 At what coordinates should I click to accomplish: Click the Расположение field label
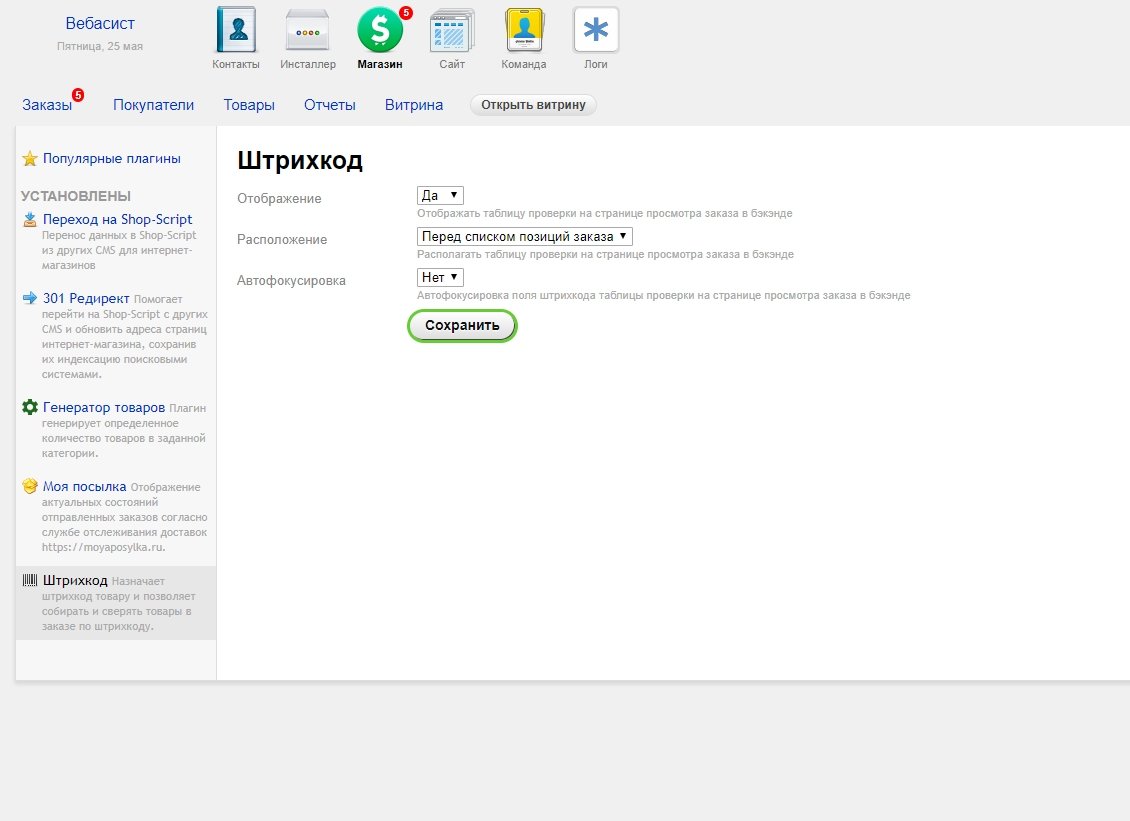coord(282,240)
